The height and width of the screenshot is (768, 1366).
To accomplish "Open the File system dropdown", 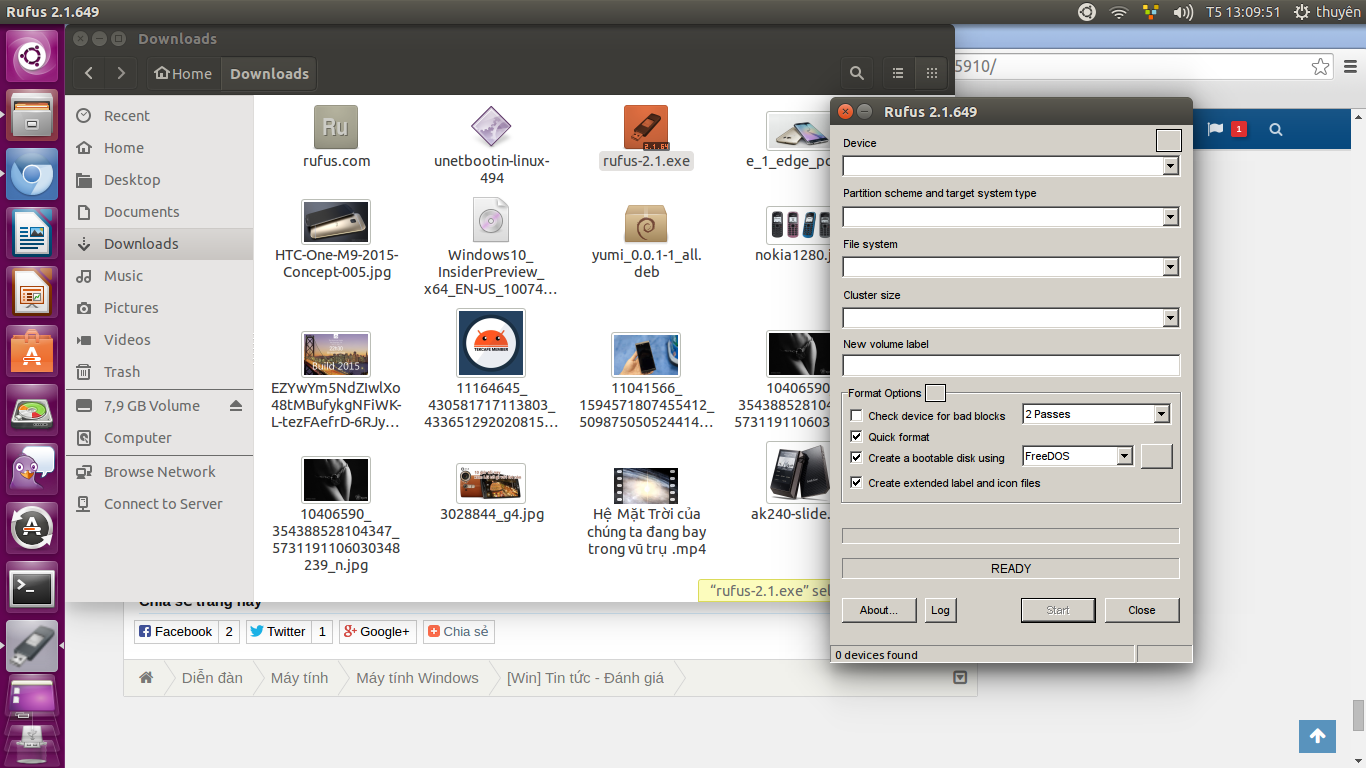I will pyautogui.click(x=1170, y=267).
